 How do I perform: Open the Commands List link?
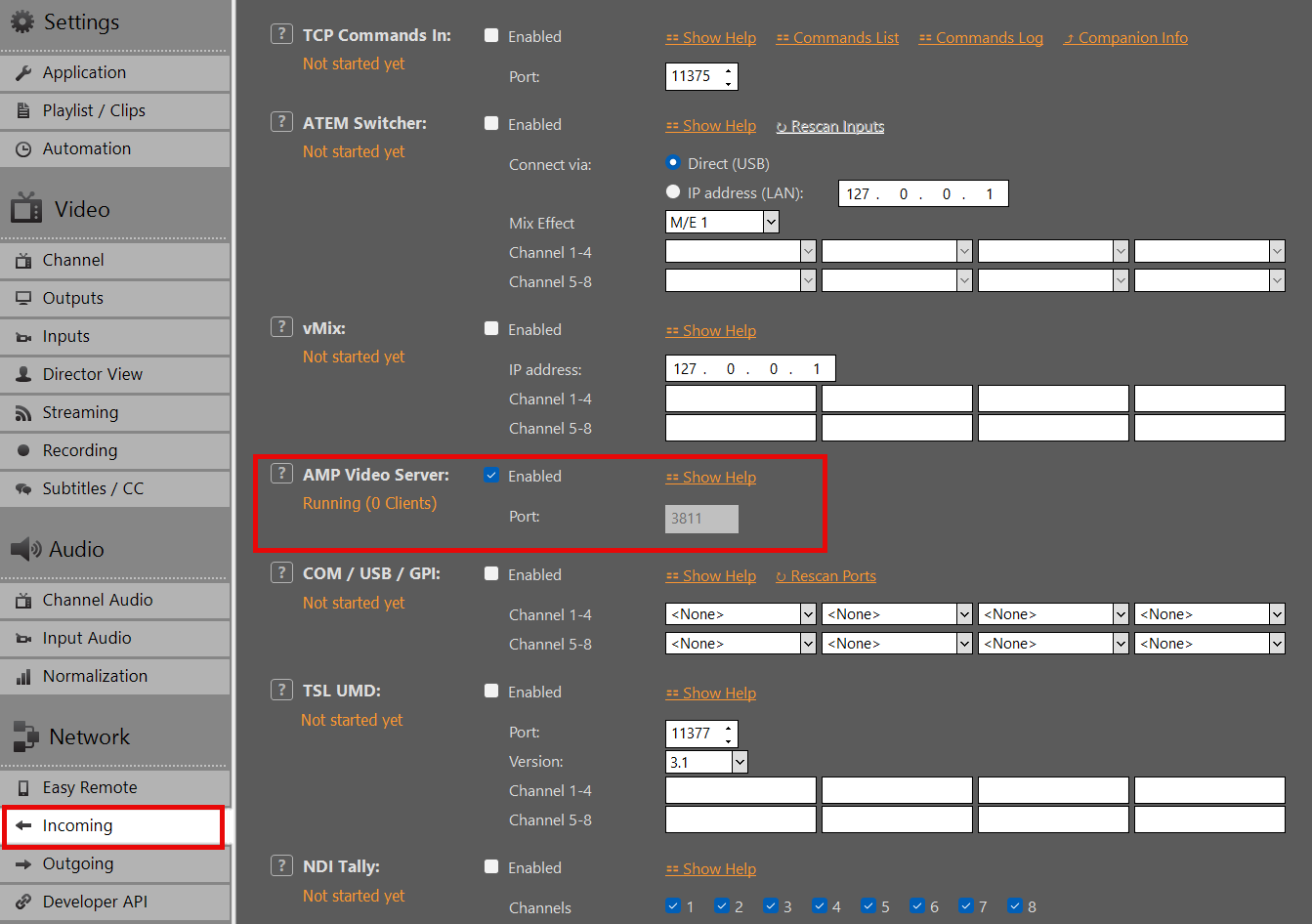(837, 37)
